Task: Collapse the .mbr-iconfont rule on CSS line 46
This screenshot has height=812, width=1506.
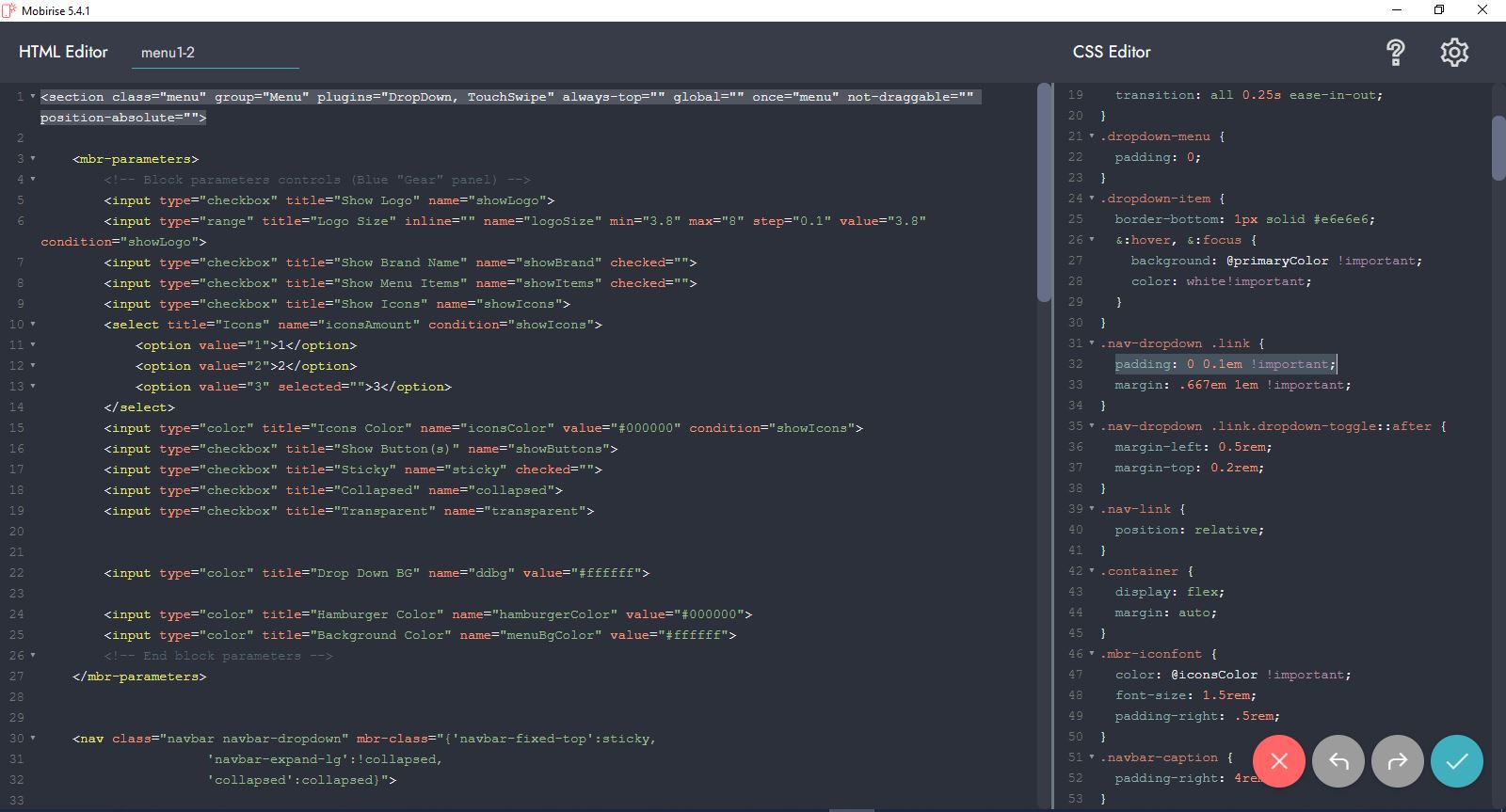Action: click(1092, 654)
